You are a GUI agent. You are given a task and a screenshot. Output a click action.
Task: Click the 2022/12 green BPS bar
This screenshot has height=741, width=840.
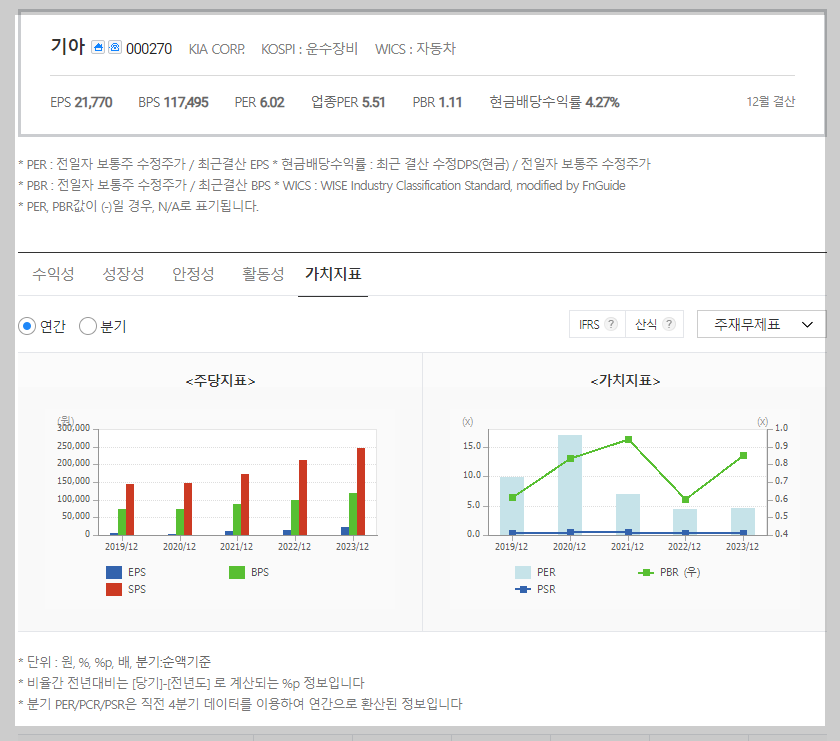[295, 518]
